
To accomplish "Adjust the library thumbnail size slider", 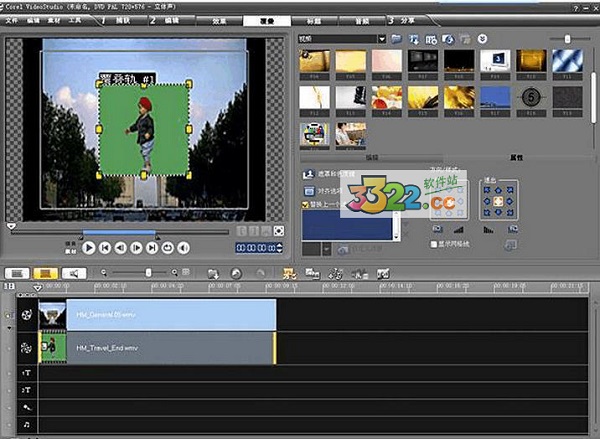I will point(567,38).
